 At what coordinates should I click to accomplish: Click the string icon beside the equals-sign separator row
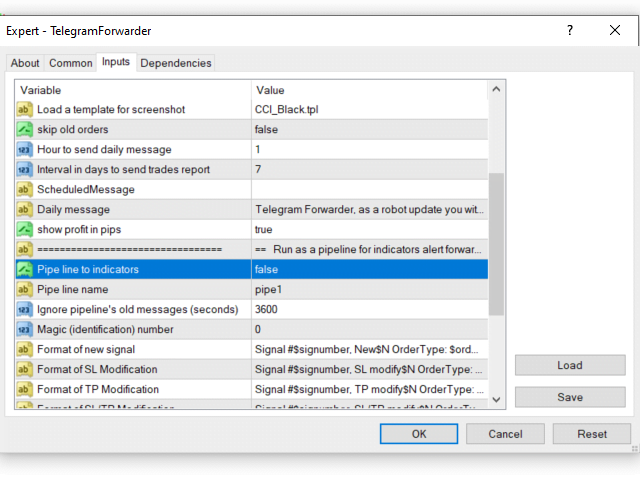24,249
